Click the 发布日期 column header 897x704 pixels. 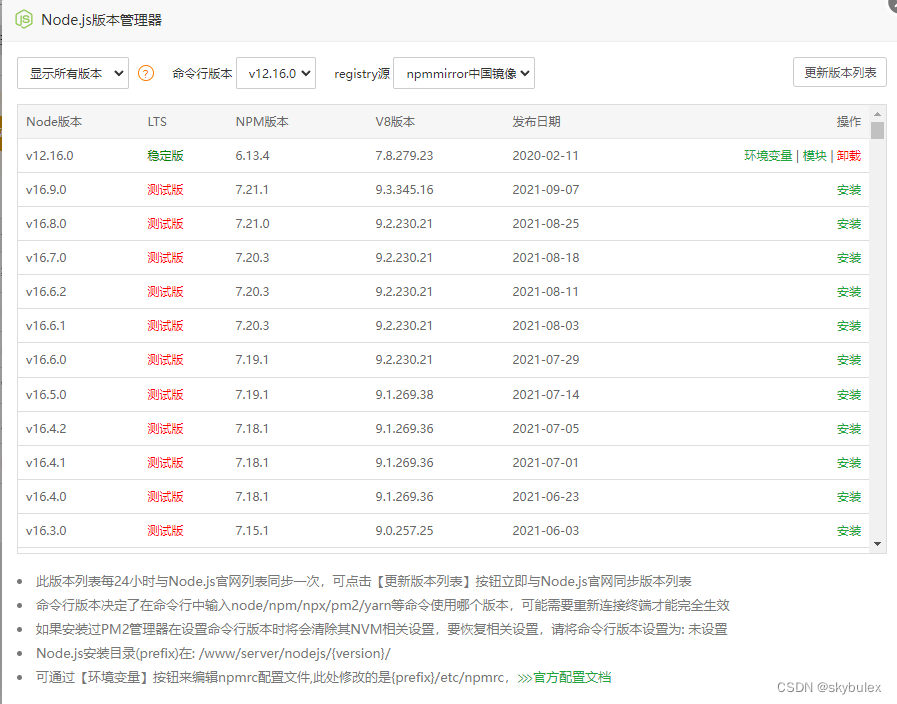pyautogui.click(x=537, y=122)
